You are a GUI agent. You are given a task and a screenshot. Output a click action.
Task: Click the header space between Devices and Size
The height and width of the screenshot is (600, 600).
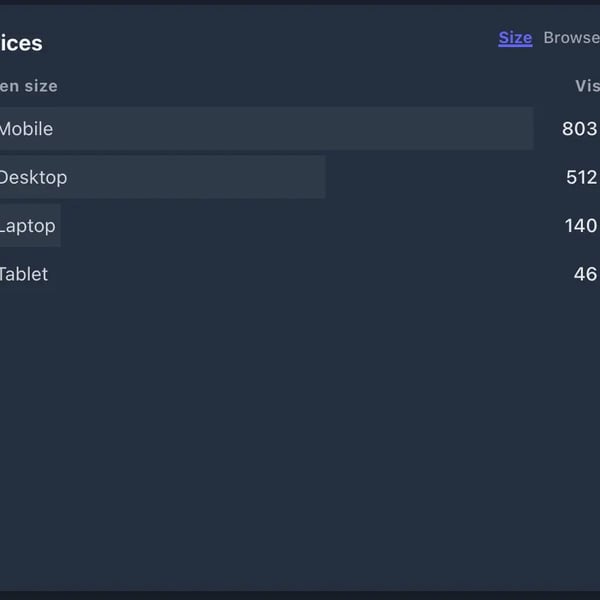[x=270, y=42]
